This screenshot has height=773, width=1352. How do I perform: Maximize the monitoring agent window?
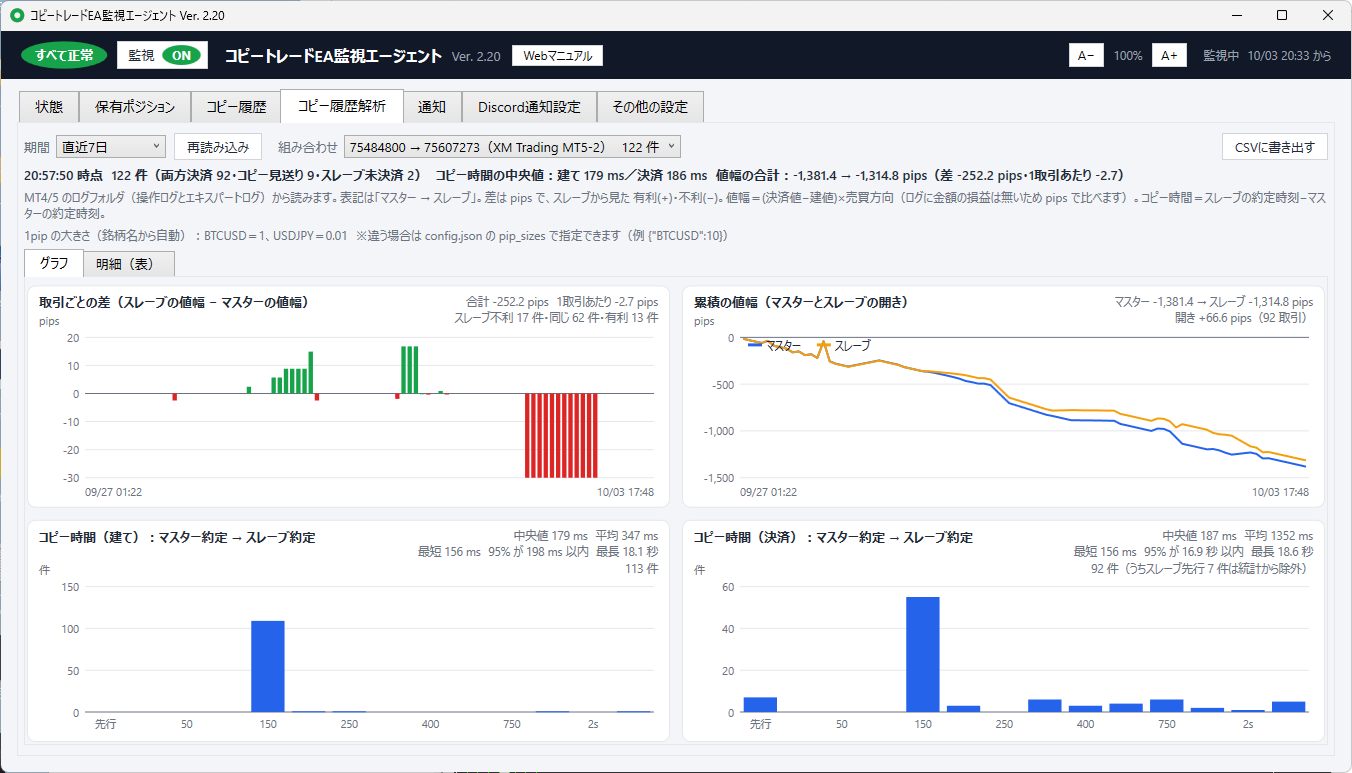(1283, 15)
